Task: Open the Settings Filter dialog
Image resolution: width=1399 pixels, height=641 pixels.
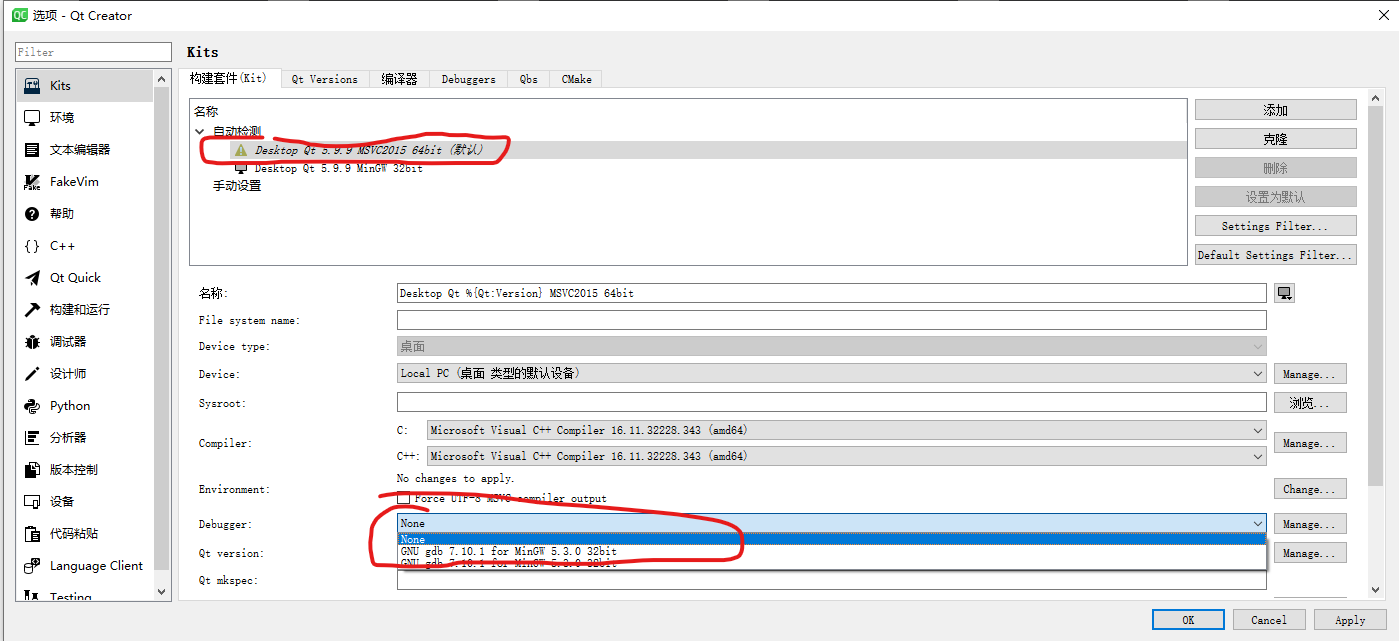Action: 1274,225
